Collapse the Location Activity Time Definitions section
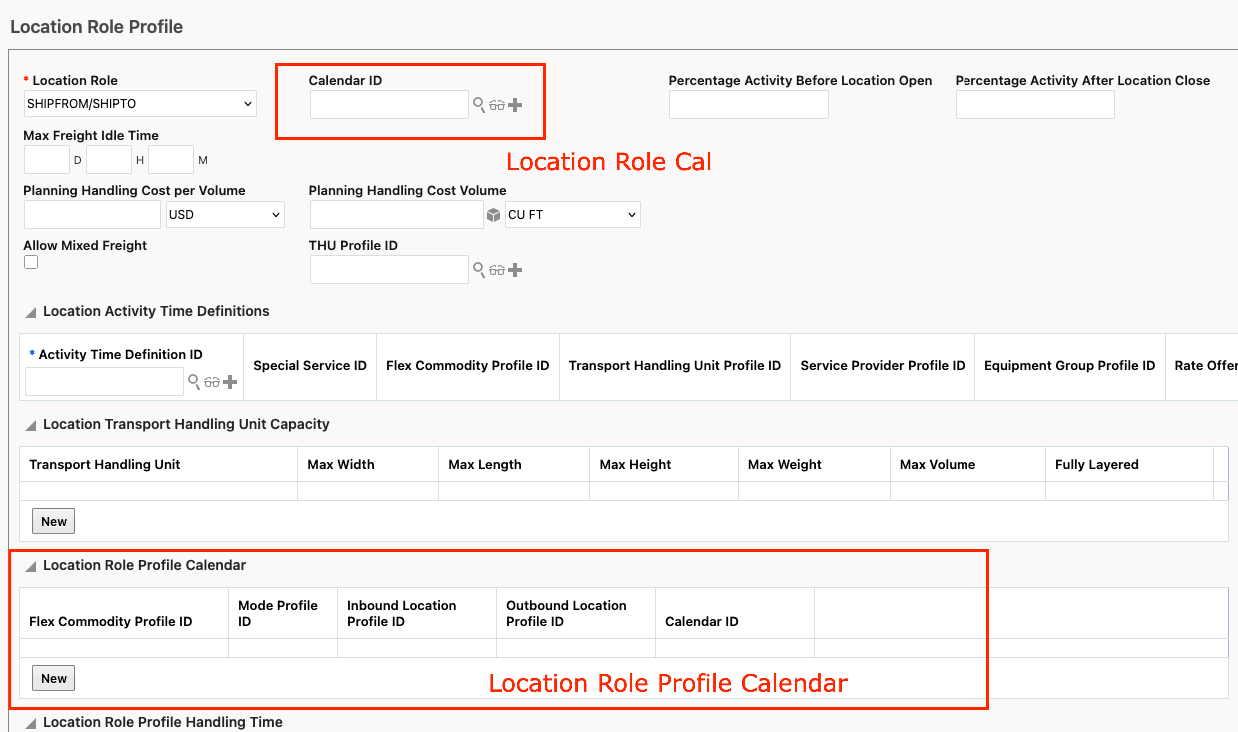Image resolution: width=1238 pixels, height=732 pixels. pyautogui.click(x=31, y=311)
